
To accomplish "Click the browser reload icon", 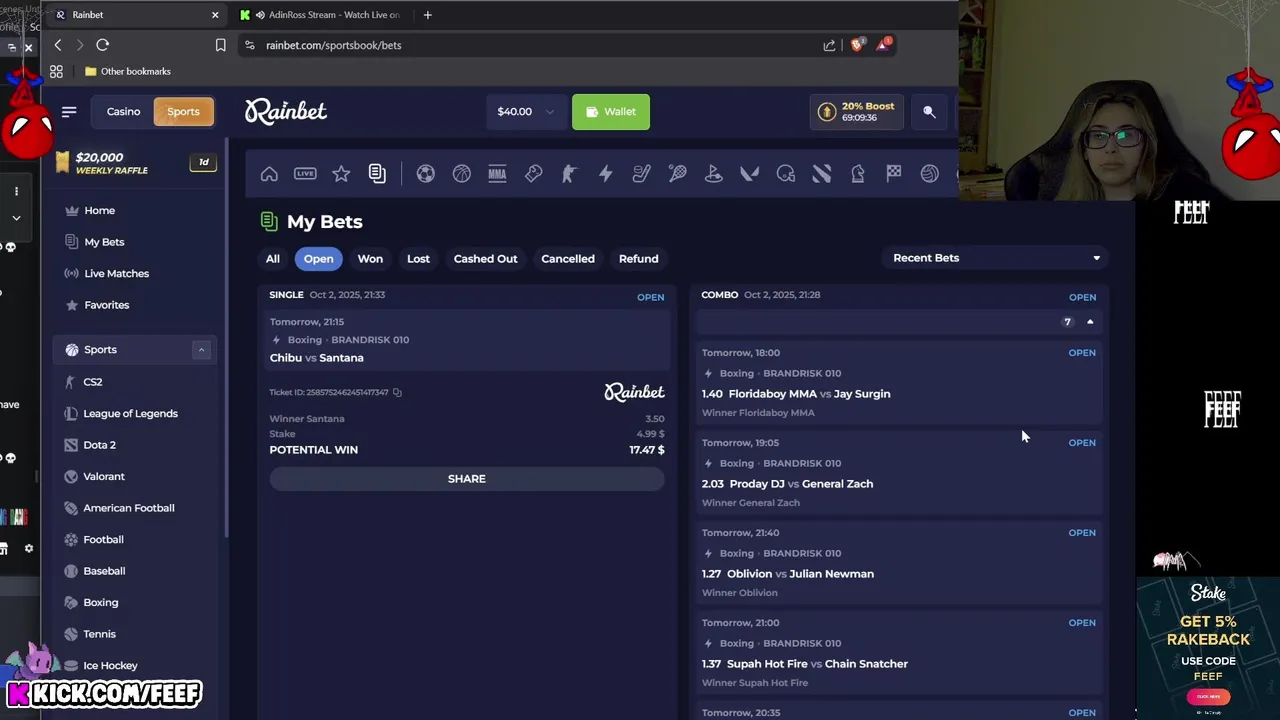I will tap(102, 45).
